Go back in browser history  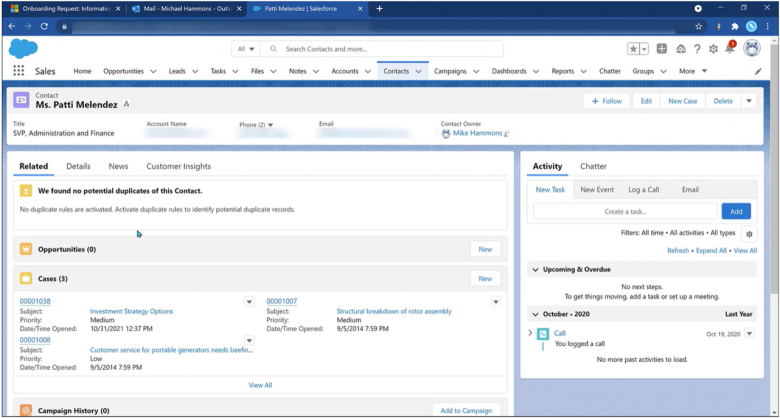click(12, 26)
